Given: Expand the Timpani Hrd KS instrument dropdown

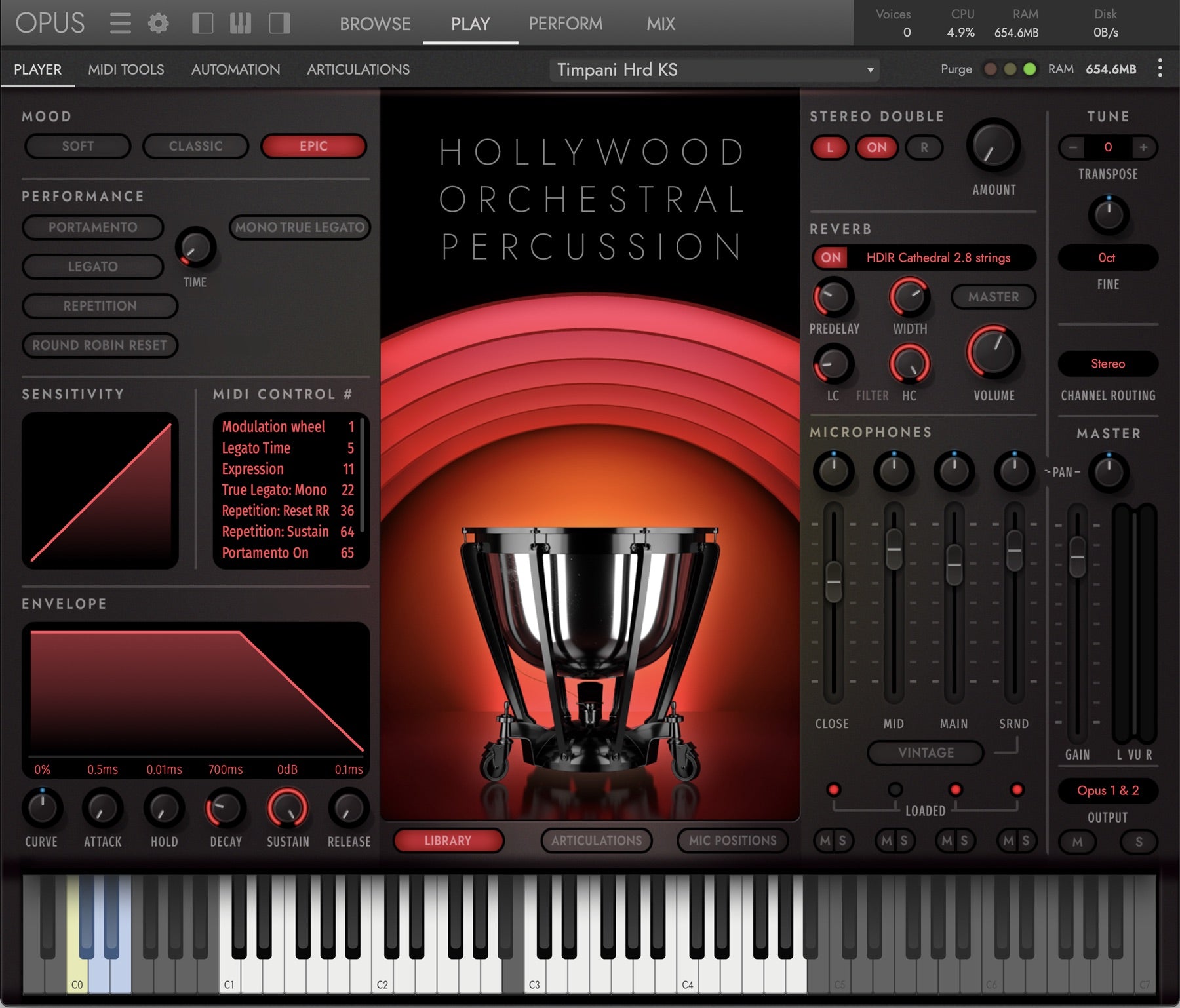Looking at the screenshot, I should (x=870, y=70).
